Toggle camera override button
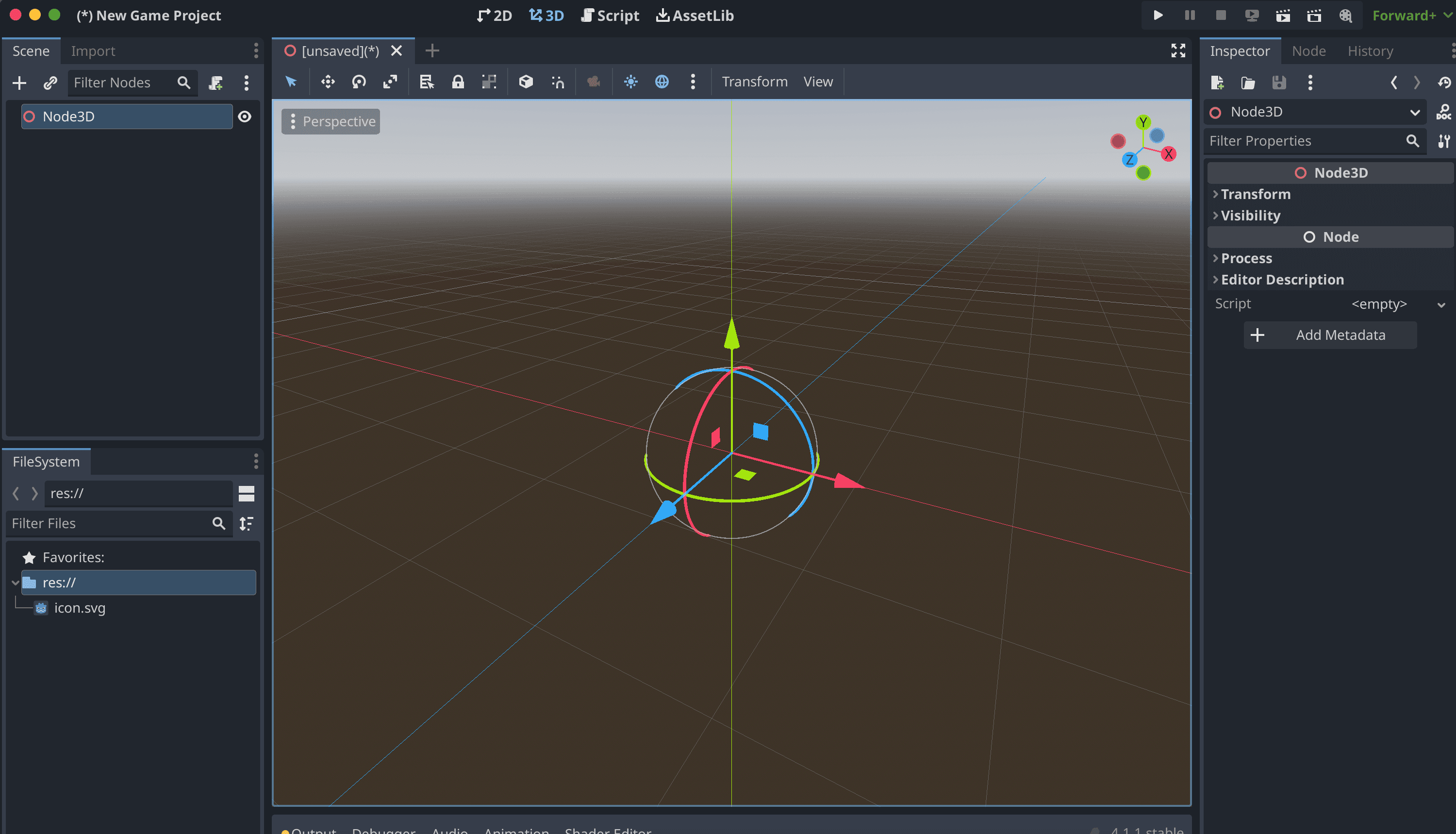 coord(594,82)
